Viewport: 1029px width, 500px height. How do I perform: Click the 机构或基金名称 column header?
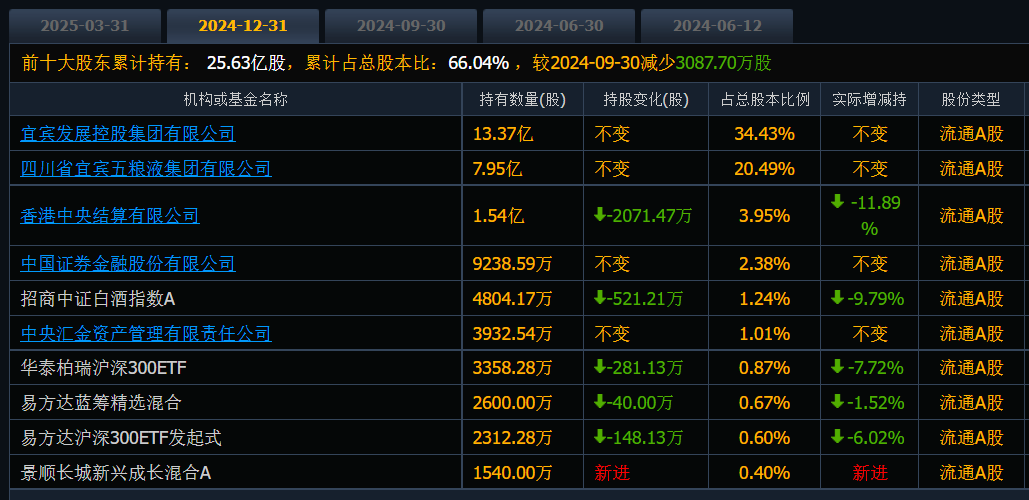point(236,100)
